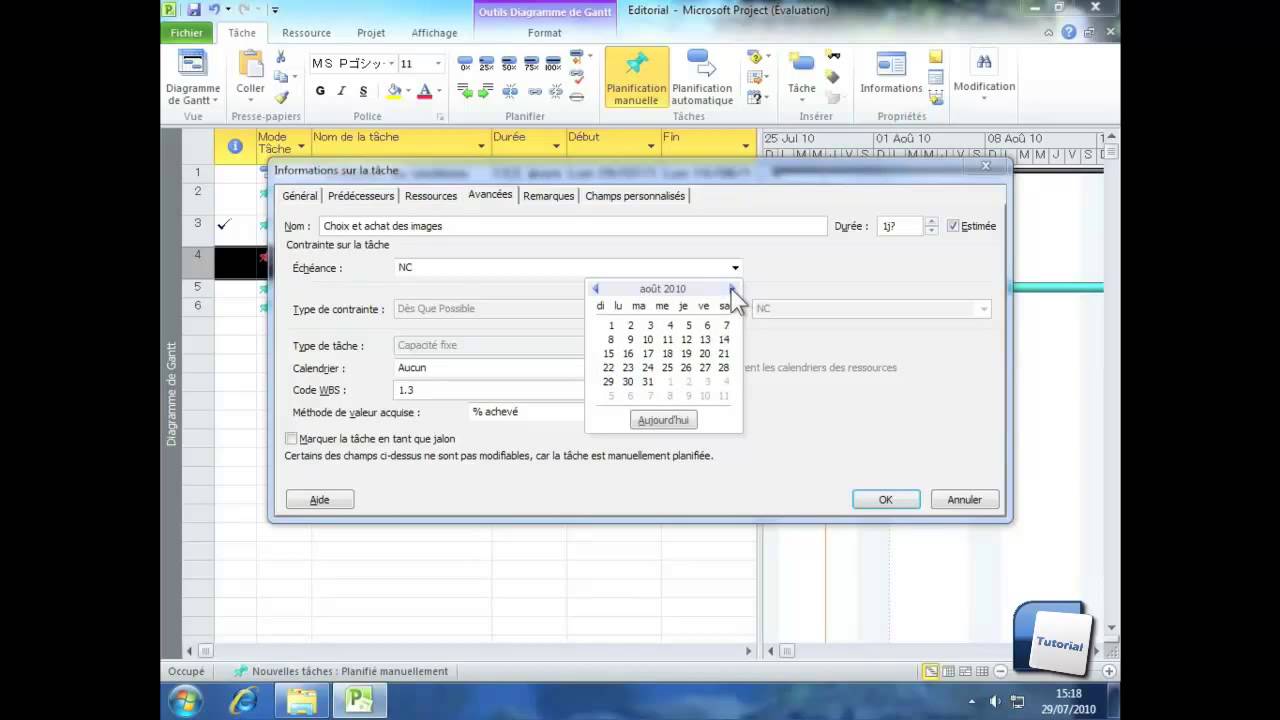The height and width of the screenshot is (720, 1280).
Task: Open Internet Explorer from taskbar
Action: tap(243, 701)
